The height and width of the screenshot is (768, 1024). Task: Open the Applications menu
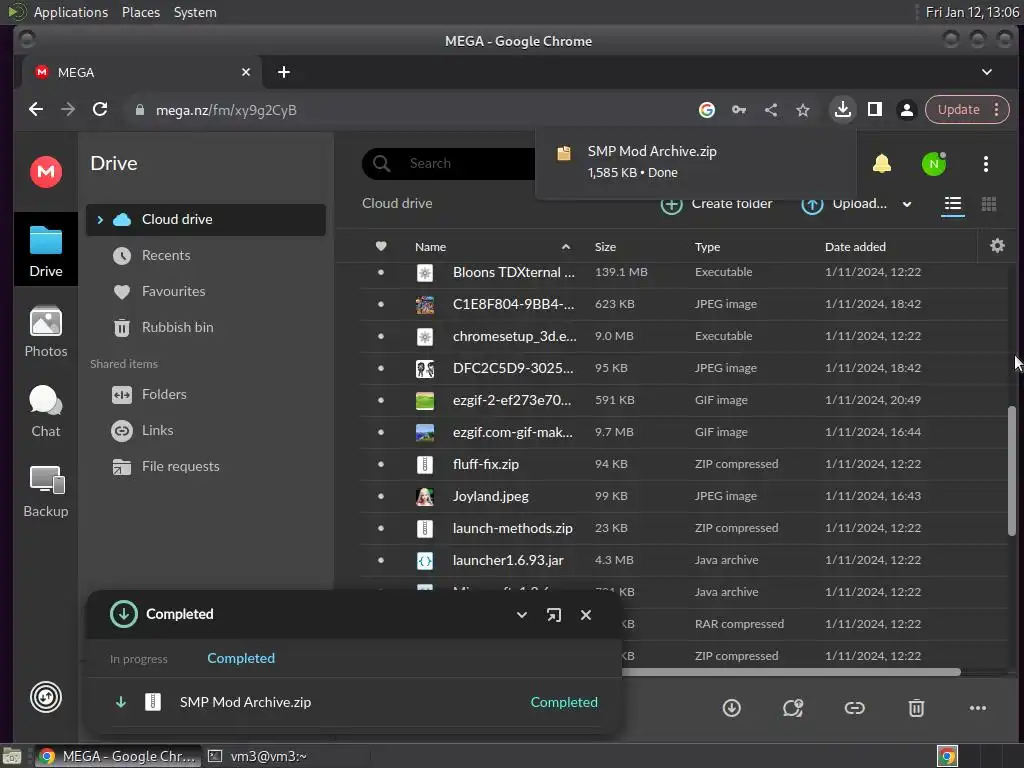[71, 12]
